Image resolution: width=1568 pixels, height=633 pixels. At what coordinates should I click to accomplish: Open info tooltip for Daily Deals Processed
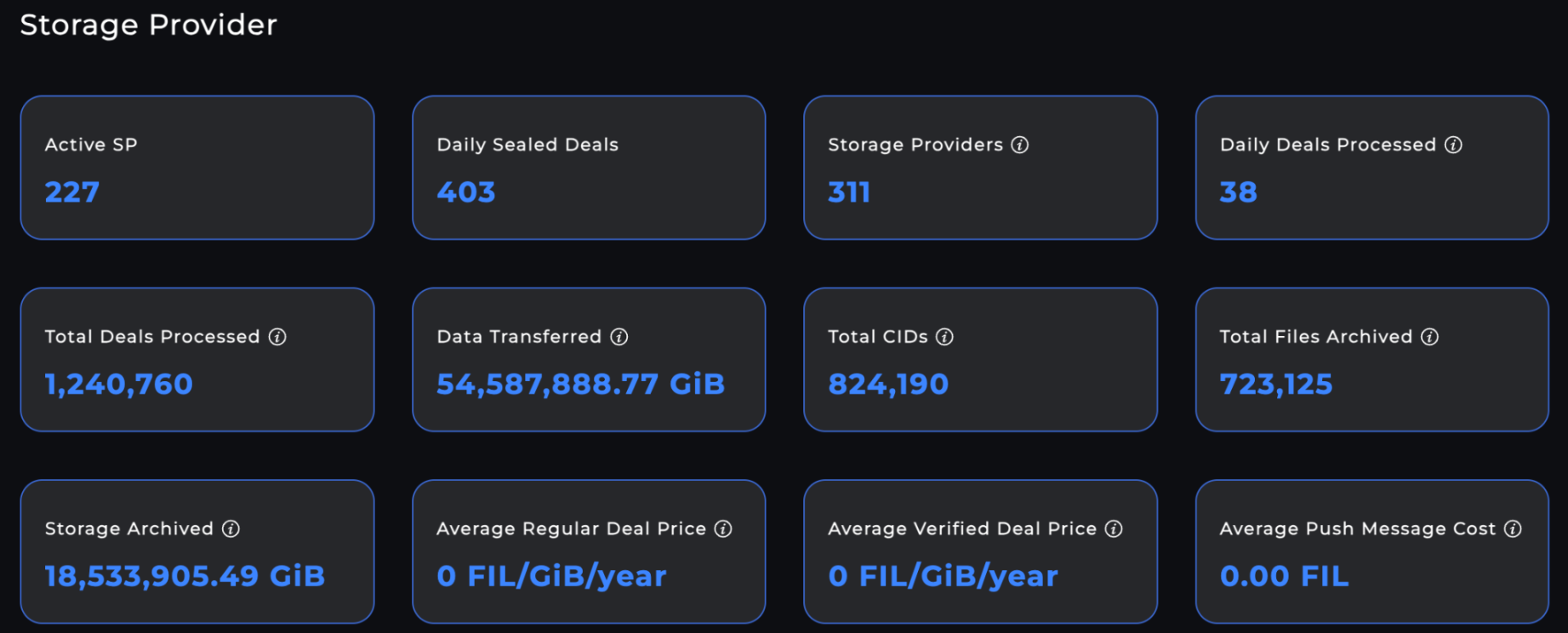(1453, 145)
